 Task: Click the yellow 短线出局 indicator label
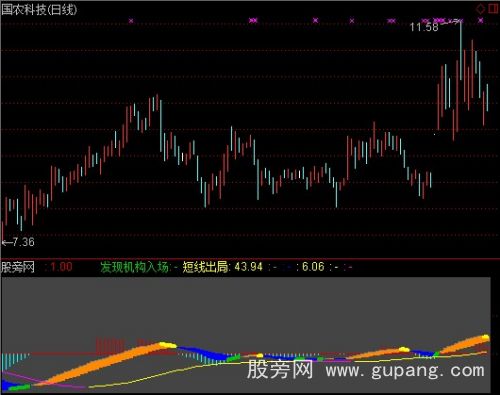pos(205,267)
